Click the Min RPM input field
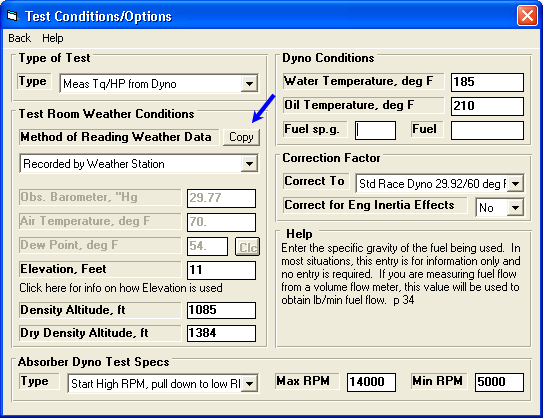This screenshot has height=418, width=543. pos(499,382)
